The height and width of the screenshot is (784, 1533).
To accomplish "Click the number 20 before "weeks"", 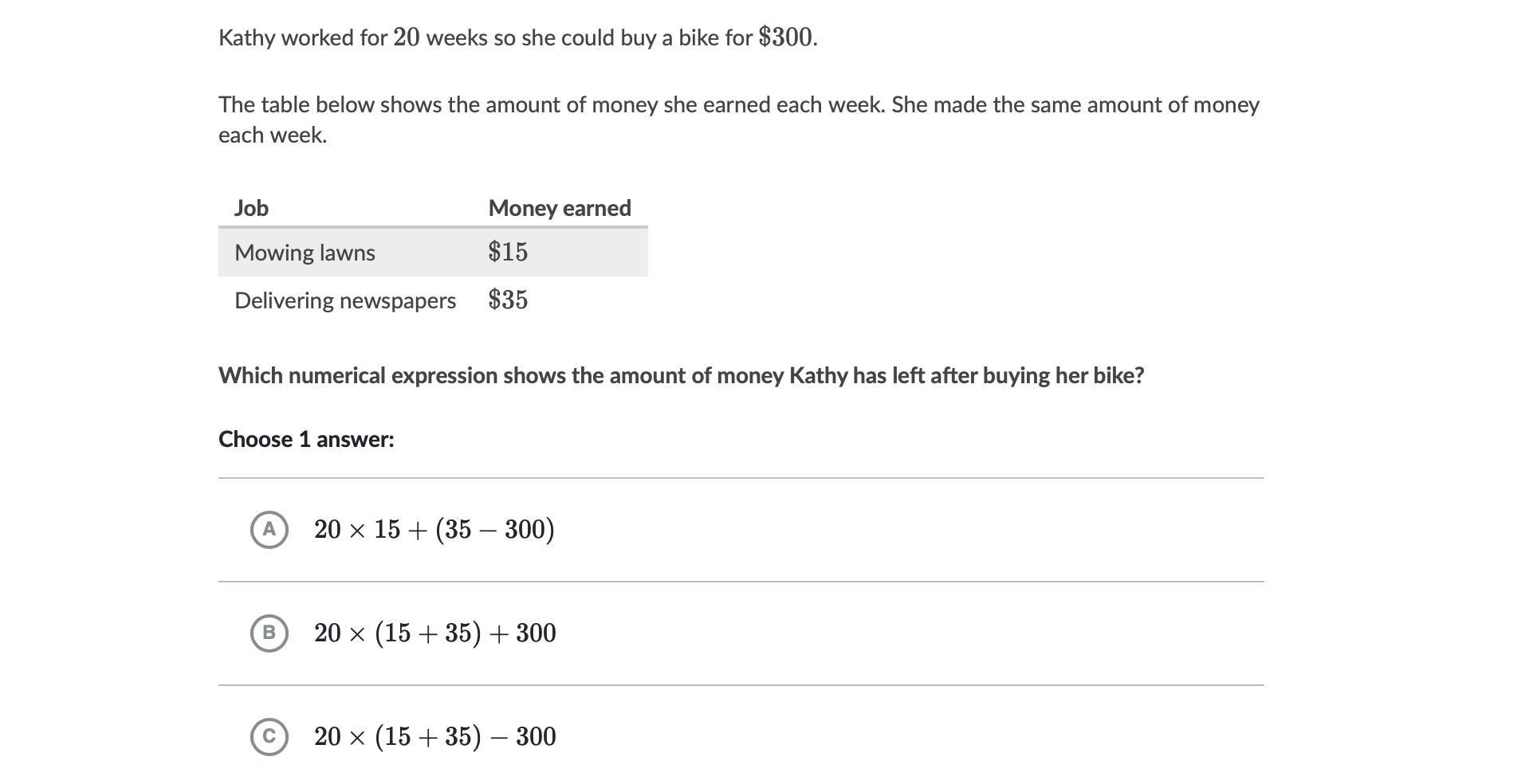I will click(x=406, y=37).
